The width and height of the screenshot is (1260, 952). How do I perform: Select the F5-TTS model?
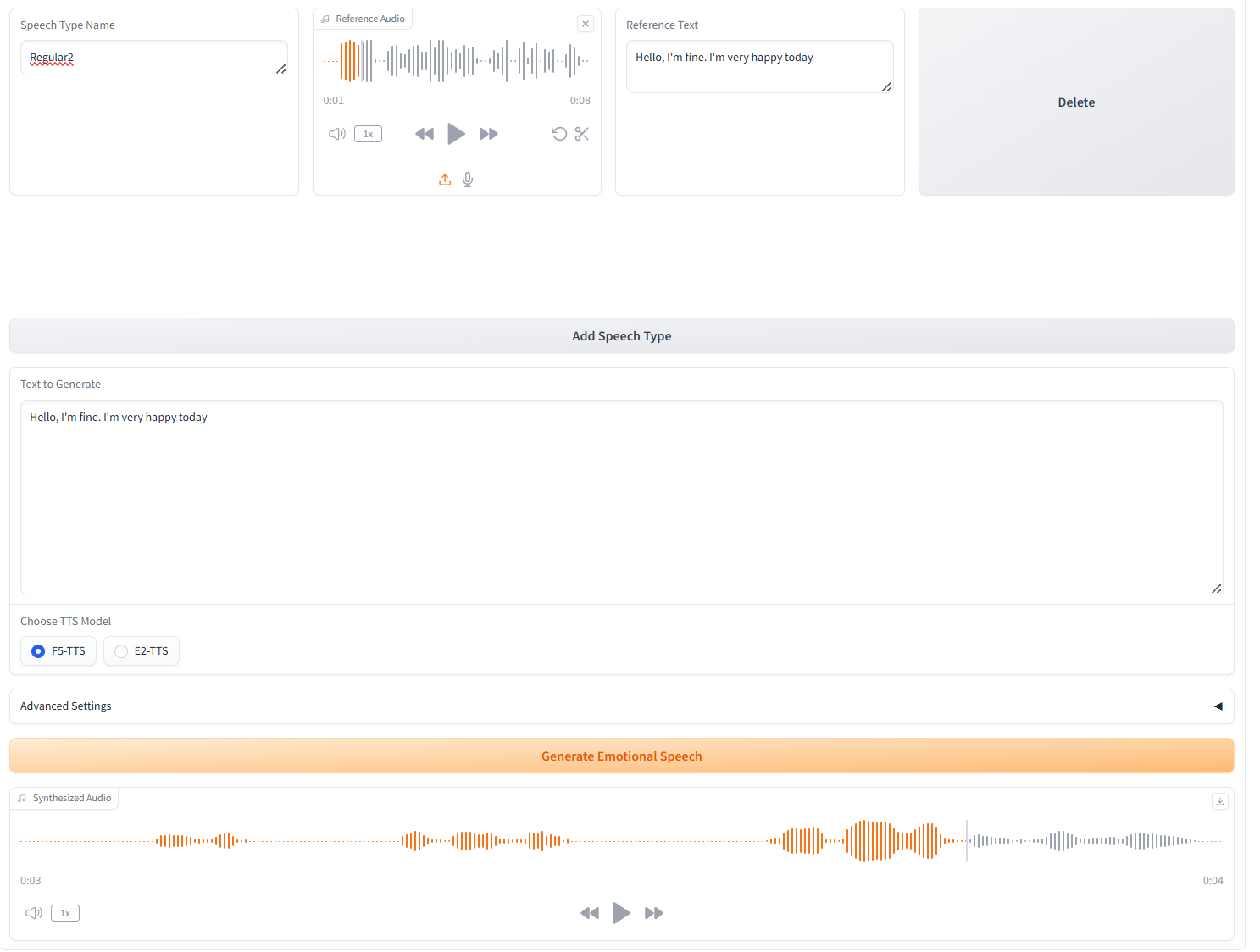pos(39,651)
